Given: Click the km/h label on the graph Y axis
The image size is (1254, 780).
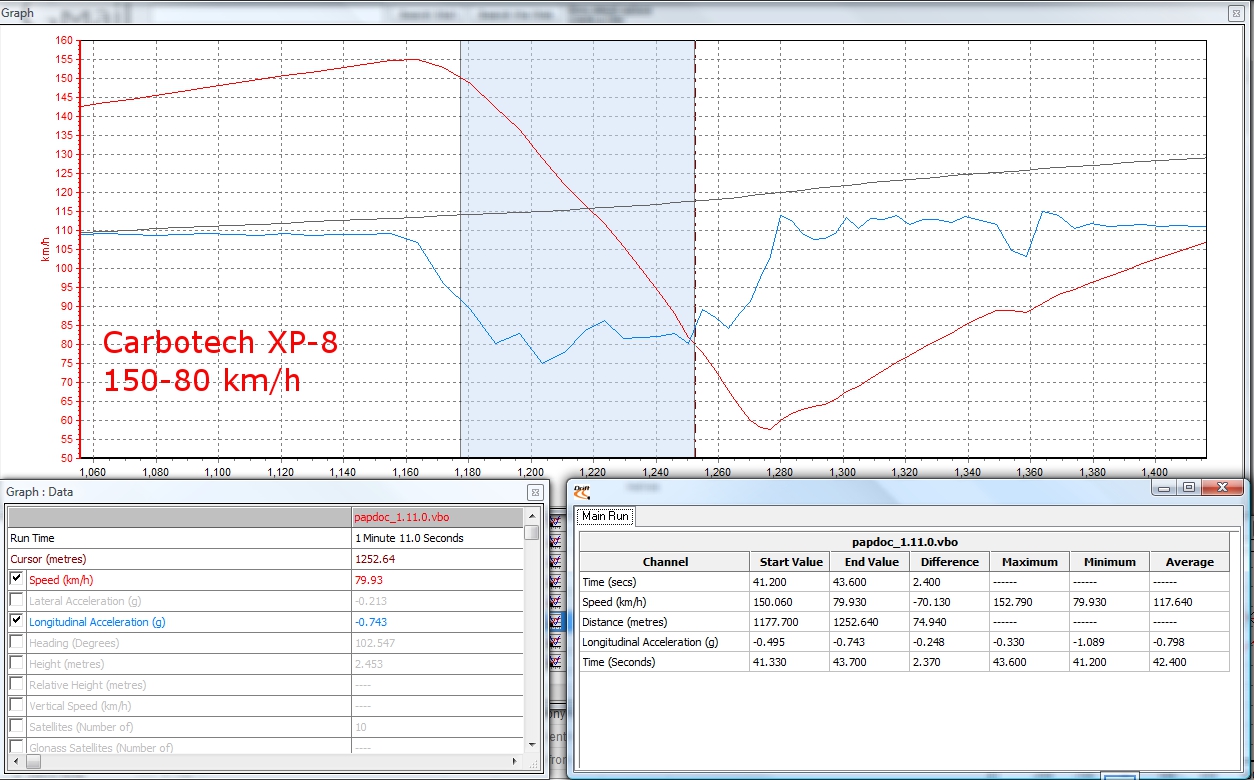Looking at the screenshot, I should tap(45, 250).
